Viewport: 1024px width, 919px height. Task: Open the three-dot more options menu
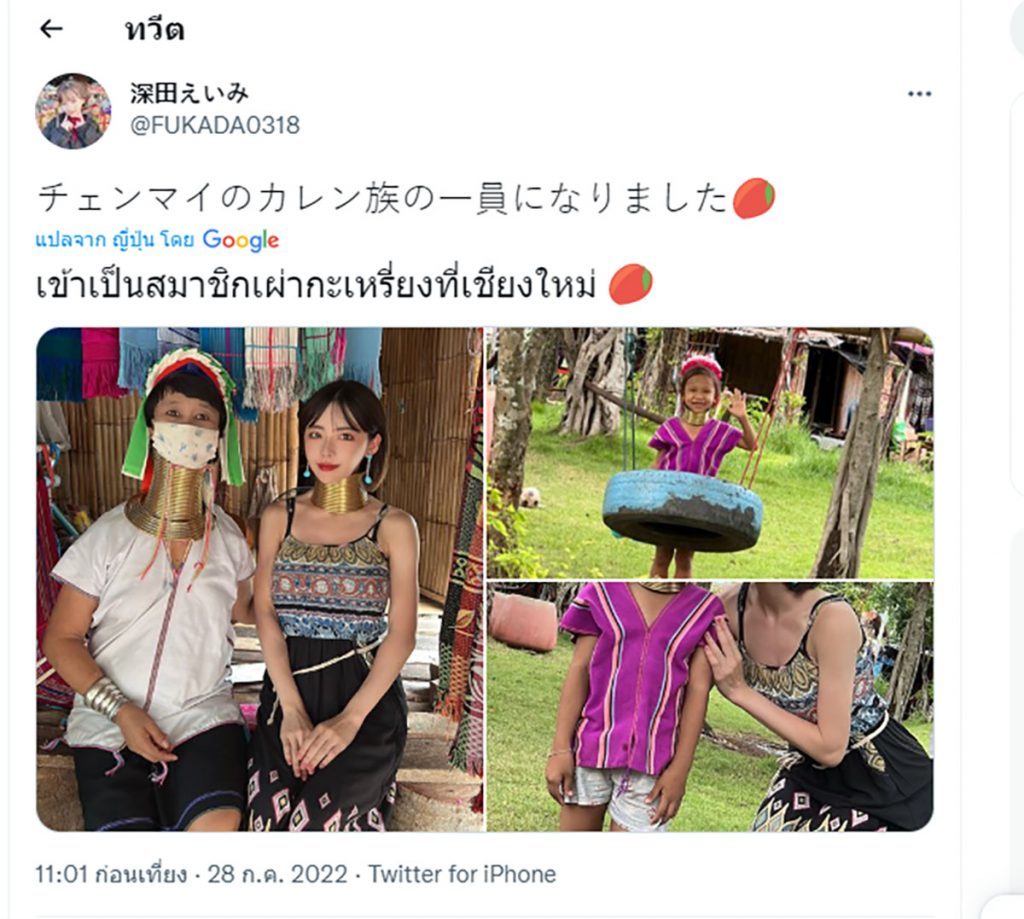(919, 94)
